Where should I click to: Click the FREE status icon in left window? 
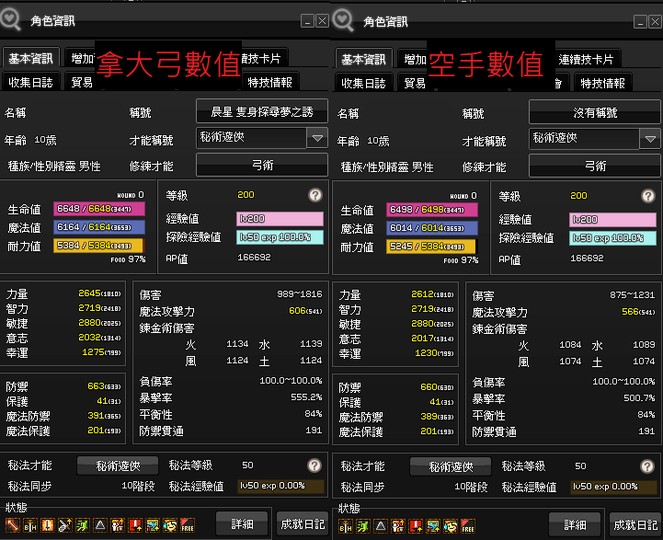click(x=187, y=525)
